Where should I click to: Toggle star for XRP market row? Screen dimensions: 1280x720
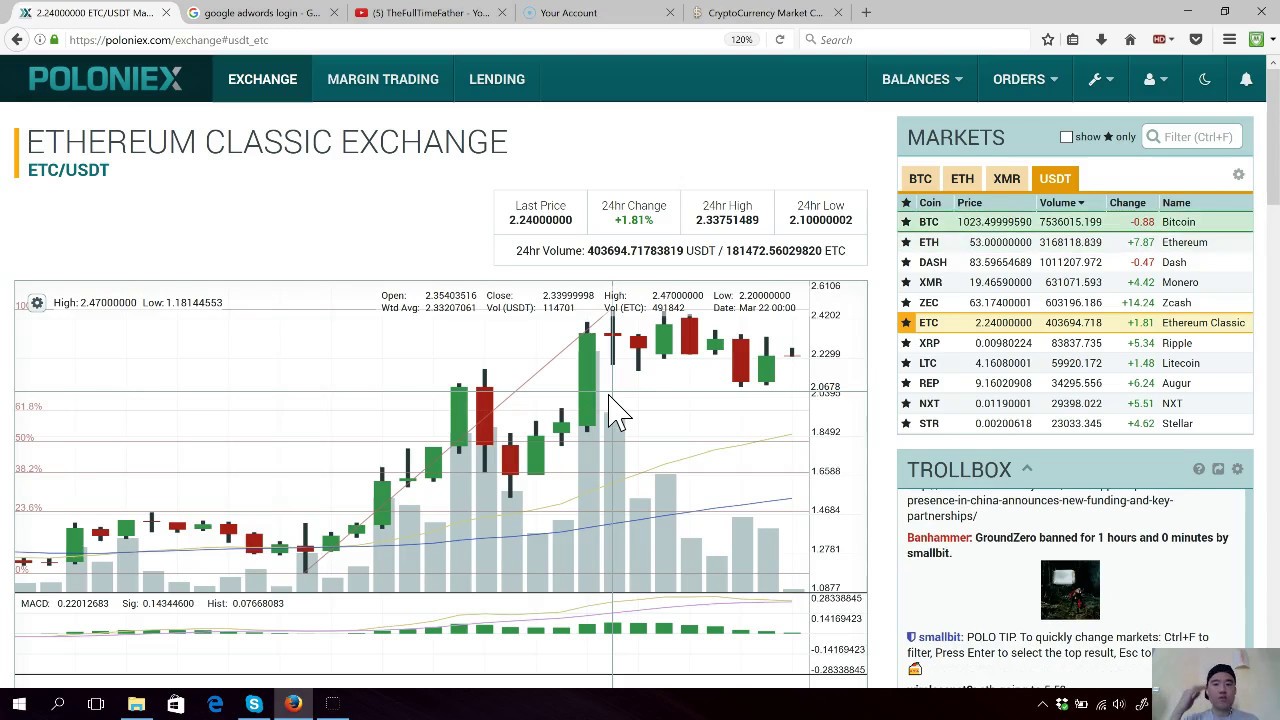pyautogui.click(x=906, y=343)
